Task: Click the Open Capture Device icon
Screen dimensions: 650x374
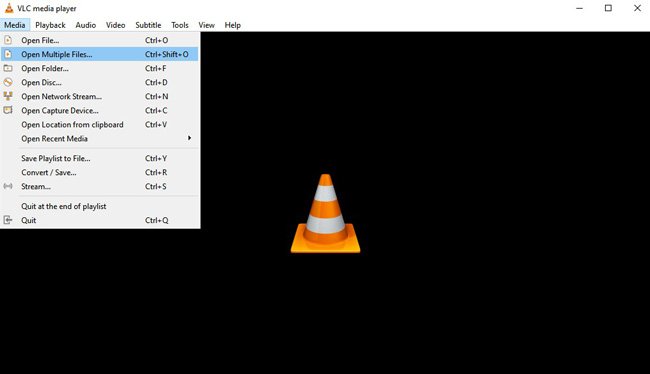Action: 8,110
